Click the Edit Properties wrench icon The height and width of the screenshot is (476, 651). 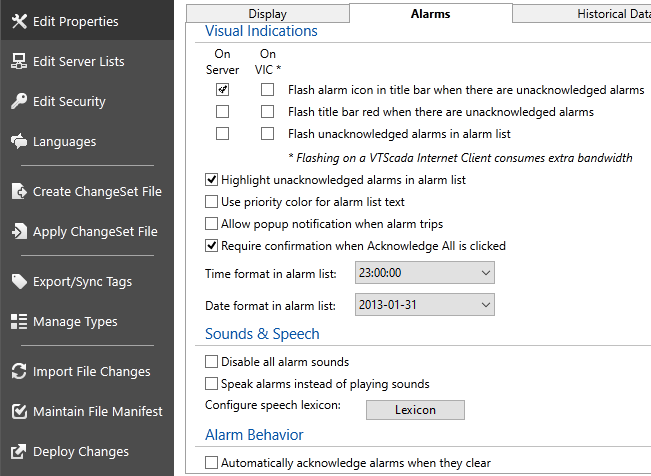click(x=18, y=21)
